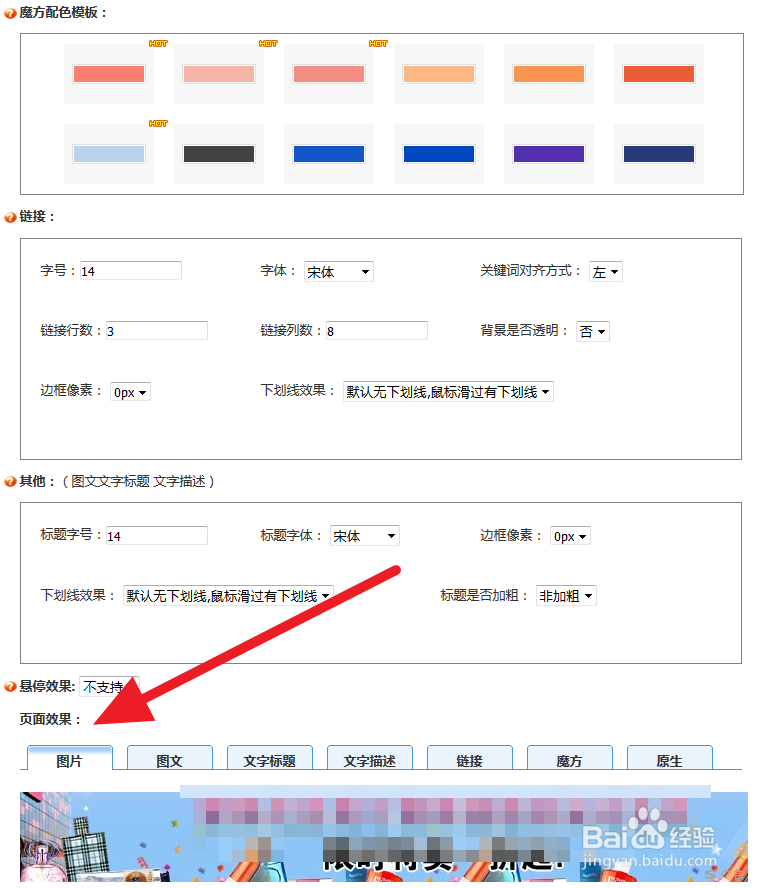Click the 标题字号 input field
This screenshot has width=759, height=888.
click(157, 536)
